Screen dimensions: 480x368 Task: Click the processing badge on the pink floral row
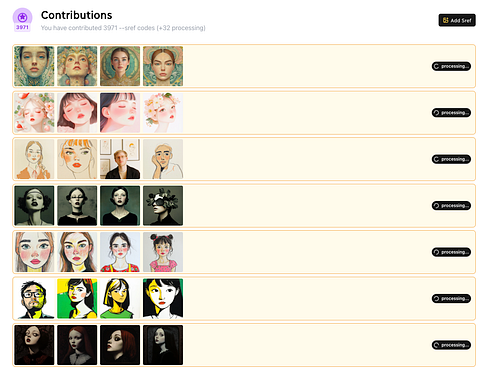(x=451, y=113)
